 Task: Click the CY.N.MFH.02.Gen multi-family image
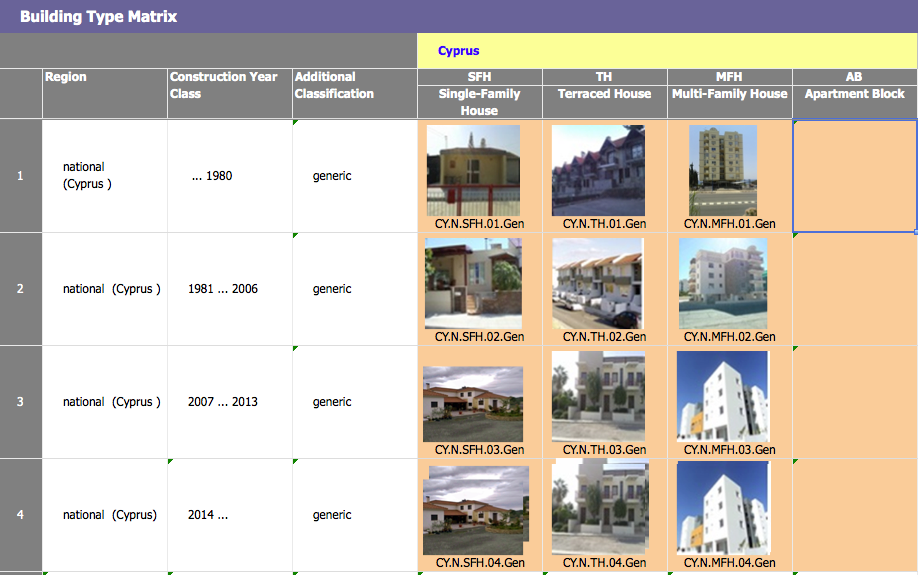pyautogui.click(x=723, y=283)
